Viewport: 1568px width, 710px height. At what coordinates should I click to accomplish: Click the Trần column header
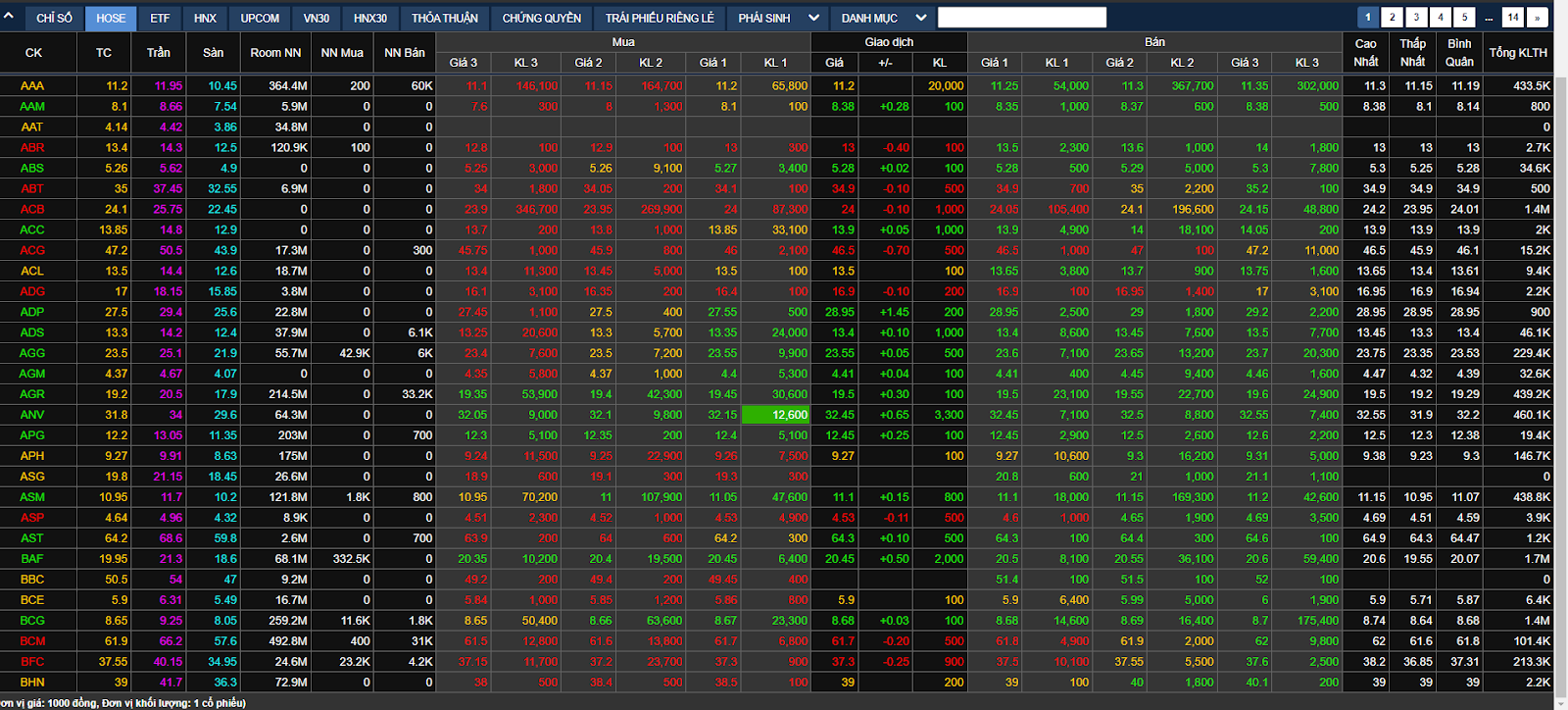pos(159,53)
